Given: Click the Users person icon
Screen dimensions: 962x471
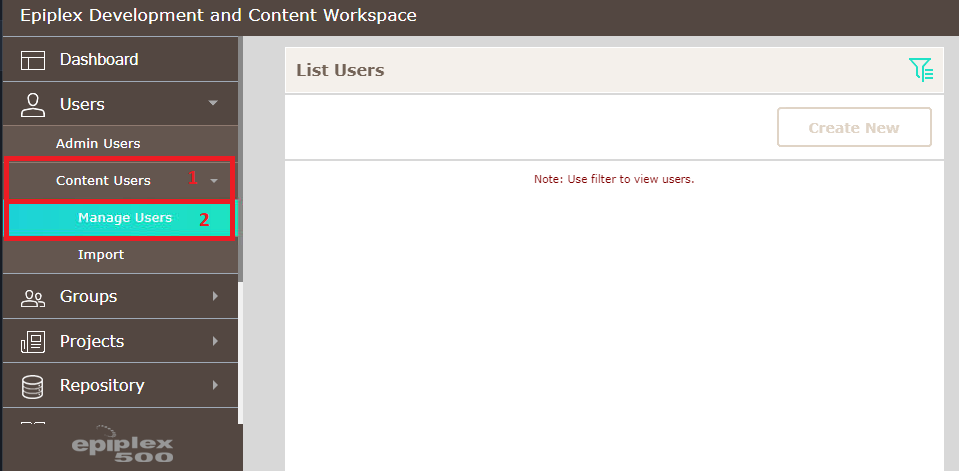Looking at the screenshot, I should 33,105.
